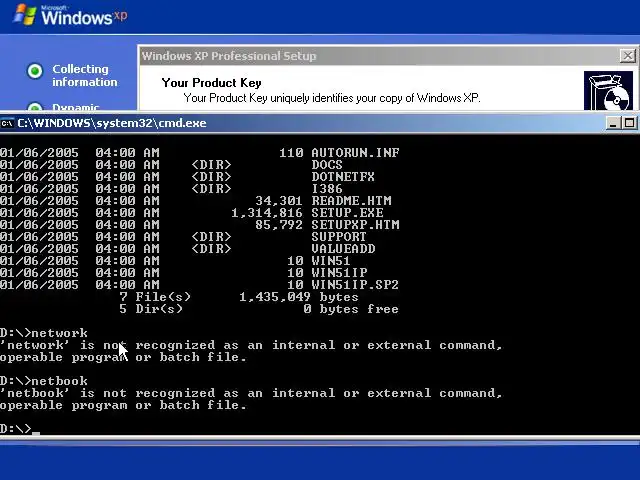Click the WIN51 file name
The height and width of the screenshot is (480, 640).
point(331,261)
